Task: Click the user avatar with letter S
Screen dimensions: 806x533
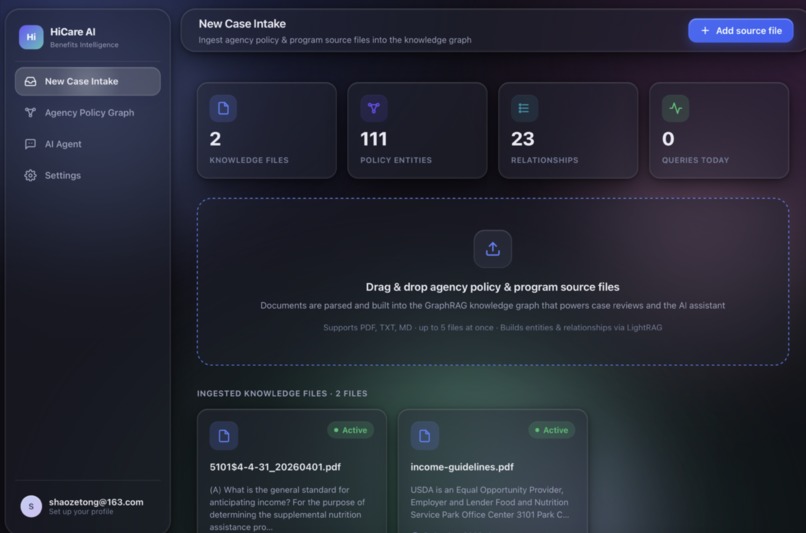Action: click(x=31, y=506)
